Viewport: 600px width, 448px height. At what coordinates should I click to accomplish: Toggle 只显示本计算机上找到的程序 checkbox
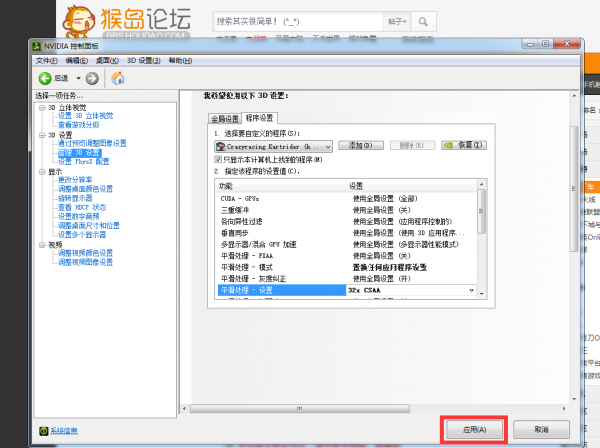pyautogui.click(x=218, y=160)
